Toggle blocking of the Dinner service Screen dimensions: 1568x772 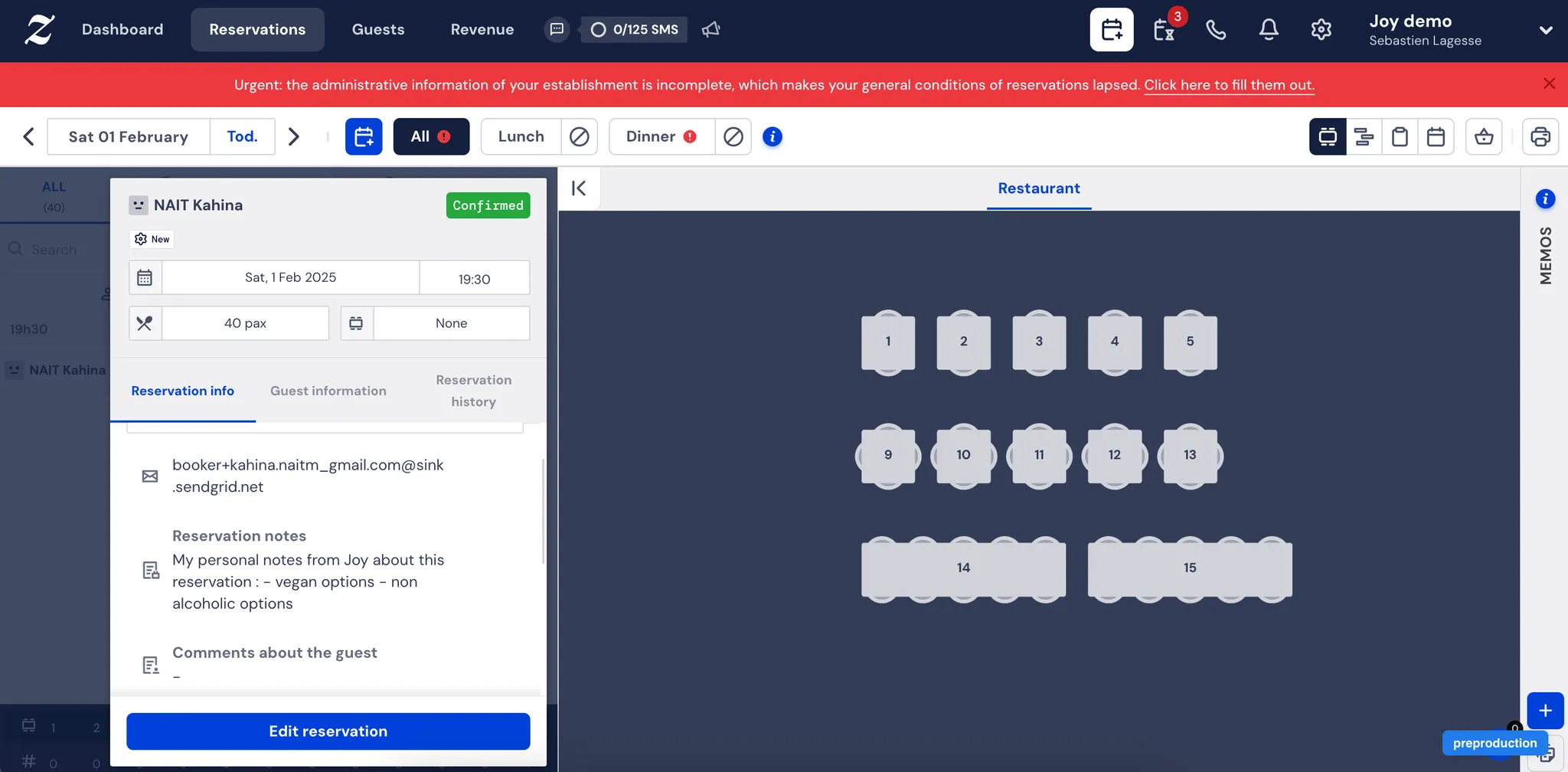click(x=733, y=137)
